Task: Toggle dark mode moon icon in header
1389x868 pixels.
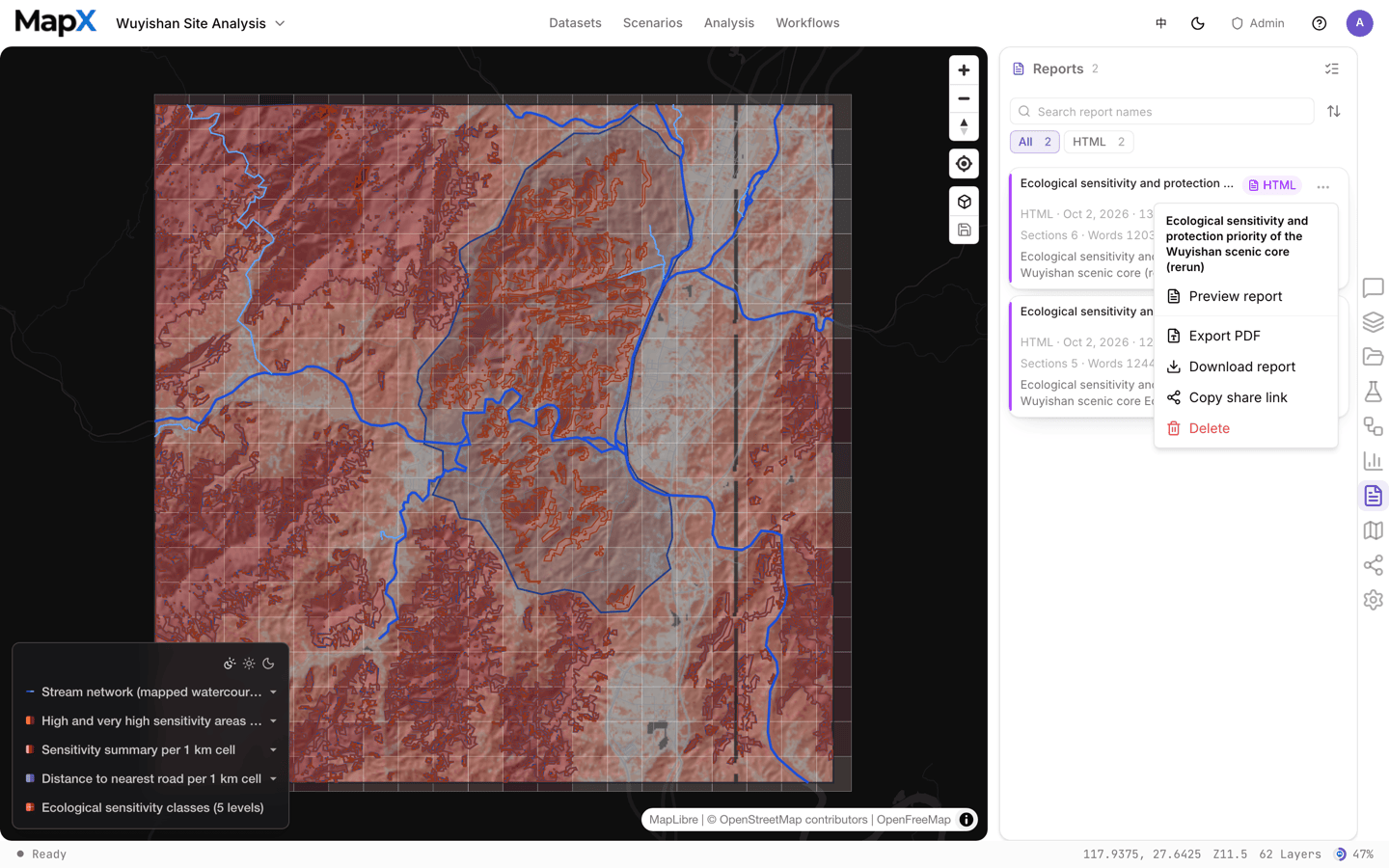Action: 1198,23
